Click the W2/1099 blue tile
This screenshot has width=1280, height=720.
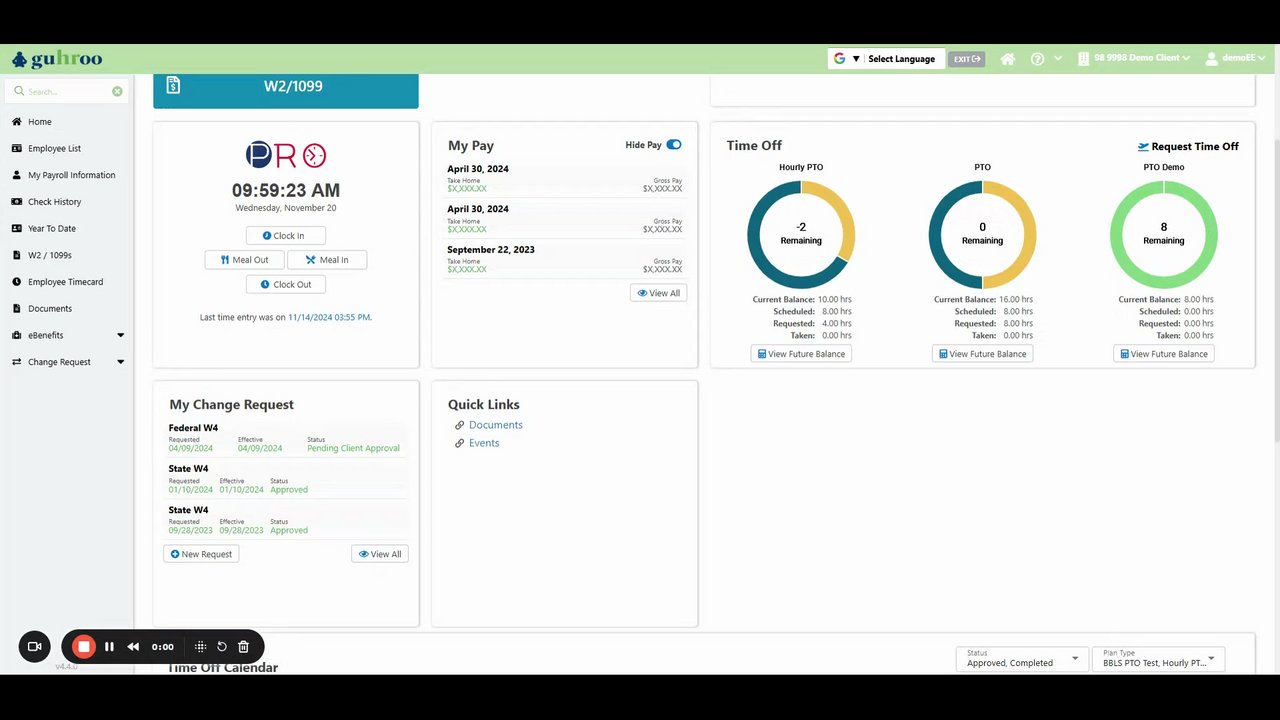(x=286, y=90)
